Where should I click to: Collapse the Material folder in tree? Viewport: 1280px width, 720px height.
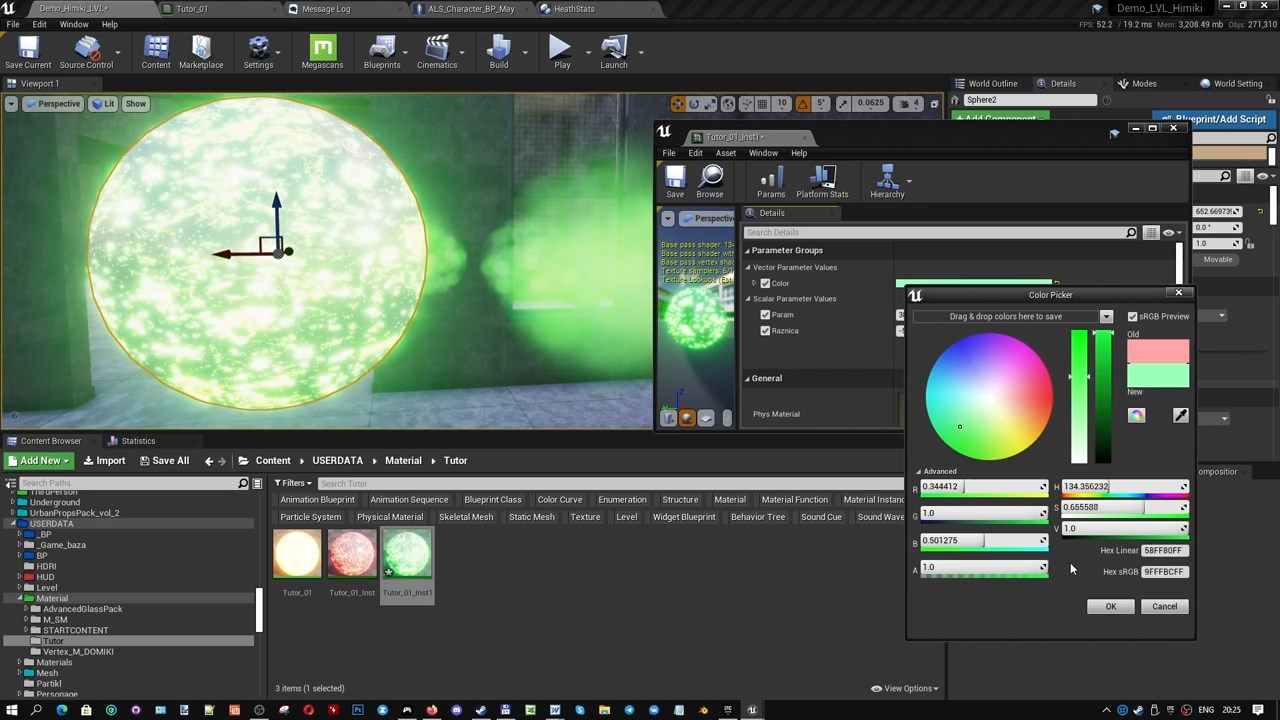click(x=19, y=599)
